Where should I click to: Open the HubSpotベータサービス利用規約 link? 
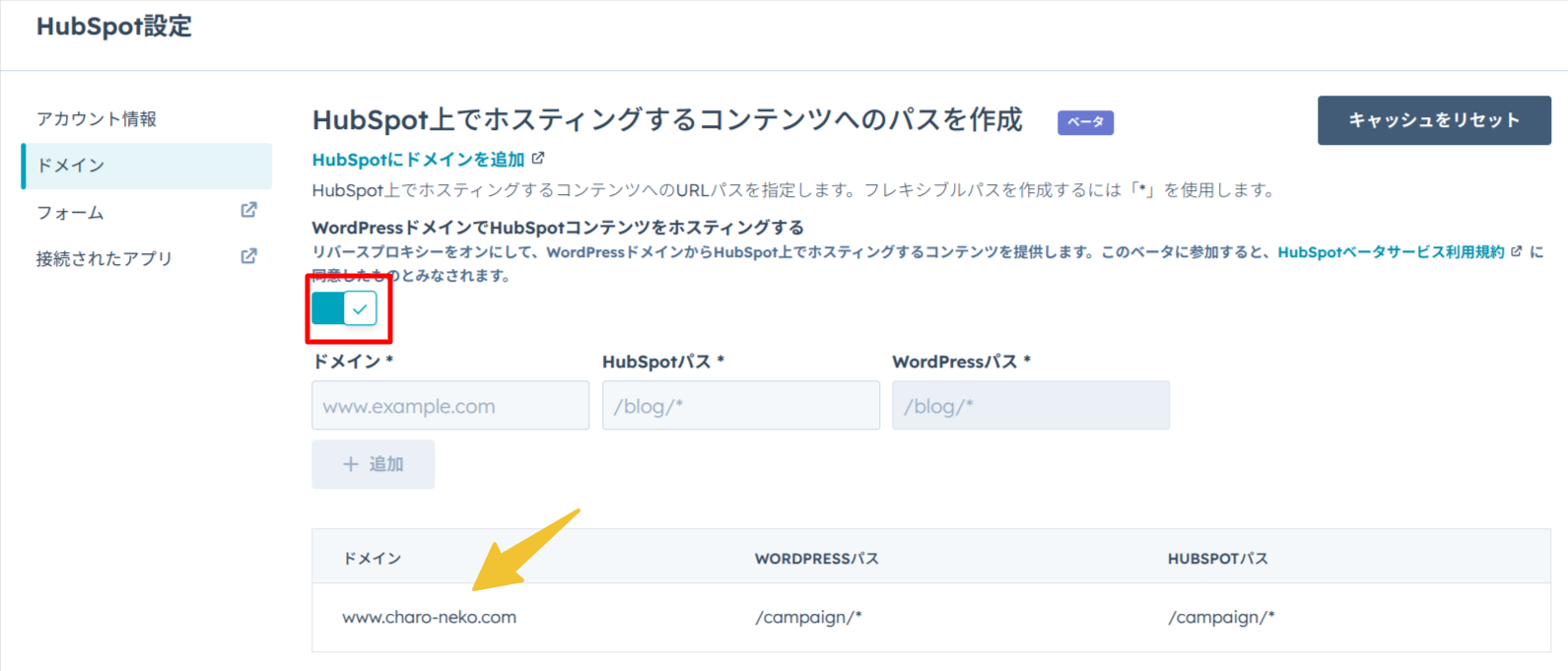coord(1391,252)
